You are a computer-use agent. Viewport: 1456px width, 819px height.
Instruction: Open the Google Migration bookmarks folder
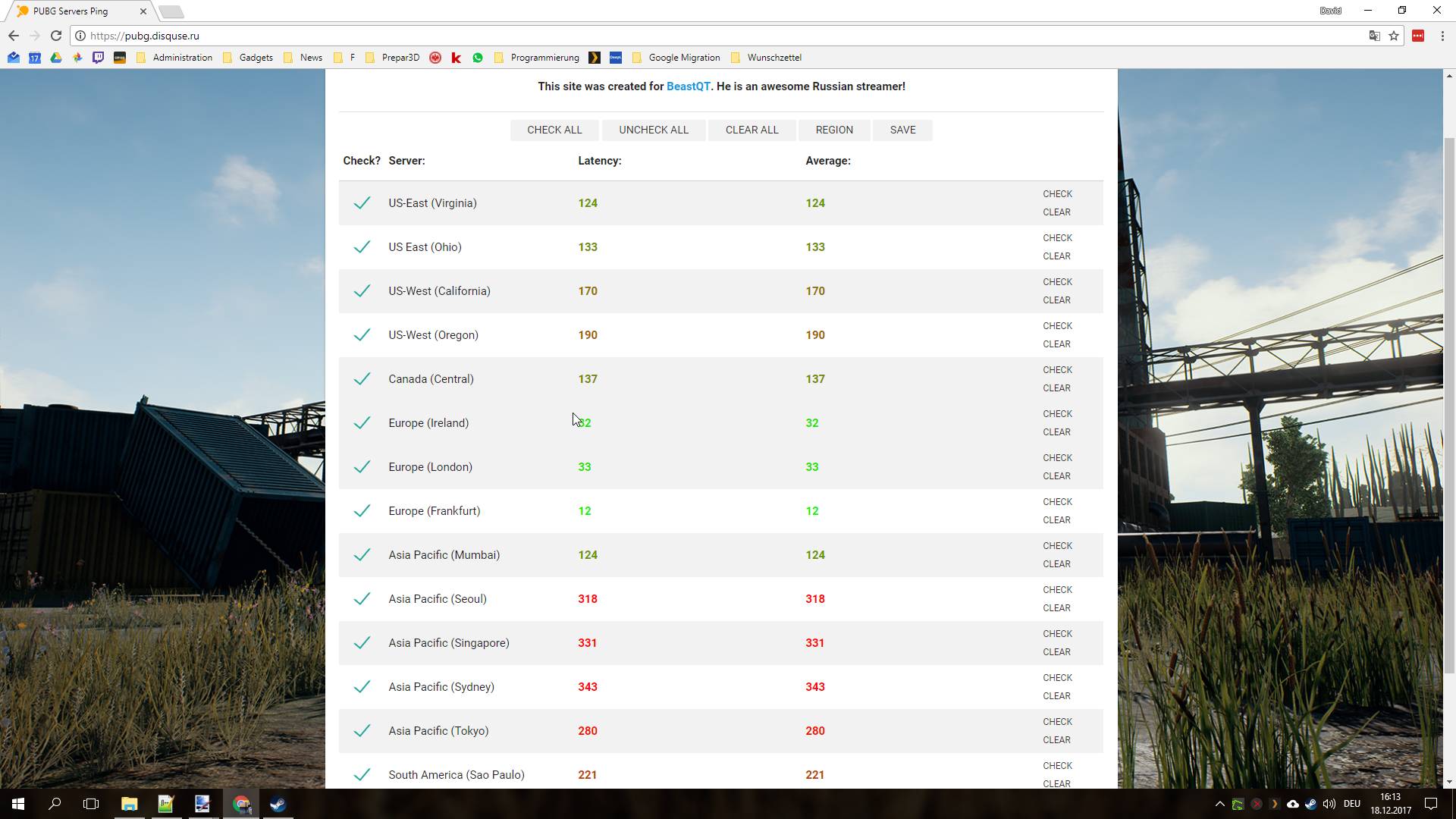click(x=676, y=58)
